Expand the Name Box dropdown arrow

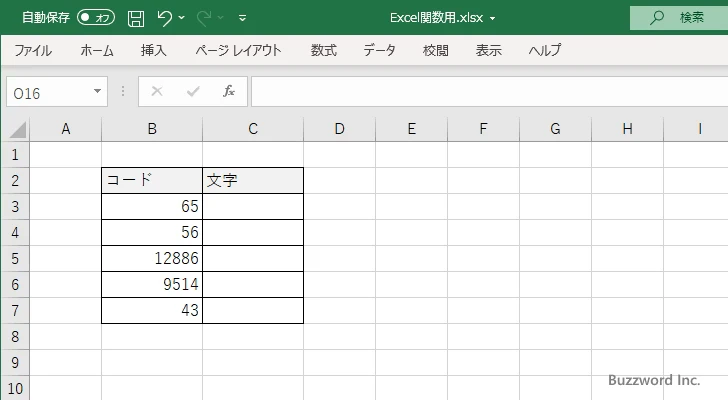click(97, 91)
